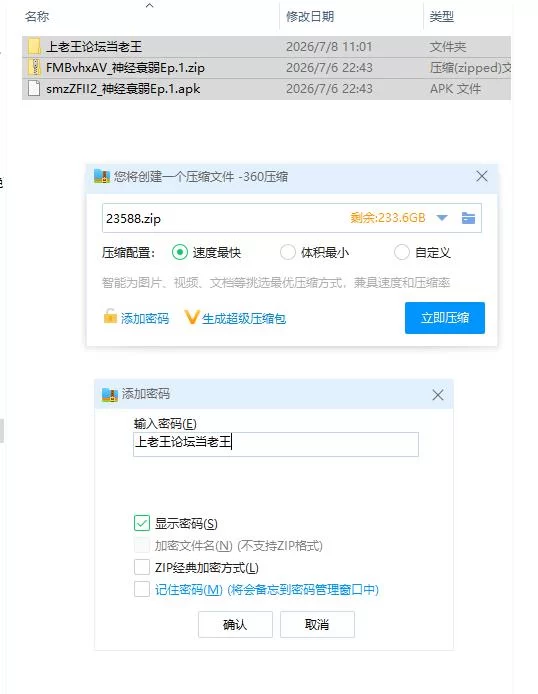The width and height of the screenshot is (538, 694).
Task: Choose the 自定义 compression option
Action: (x=402, y=252)
